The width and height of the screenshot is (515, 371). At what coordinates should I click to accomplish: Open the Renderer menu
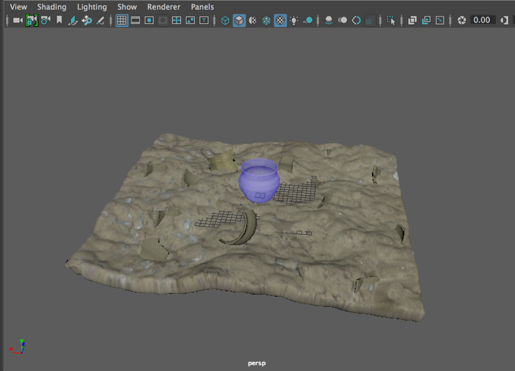[x=164, y=7]
